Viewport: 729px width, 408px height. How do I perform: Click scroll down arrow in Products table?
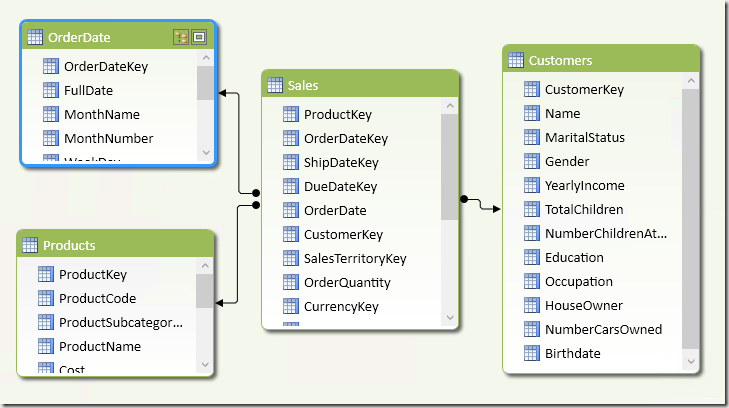(205, 365)
